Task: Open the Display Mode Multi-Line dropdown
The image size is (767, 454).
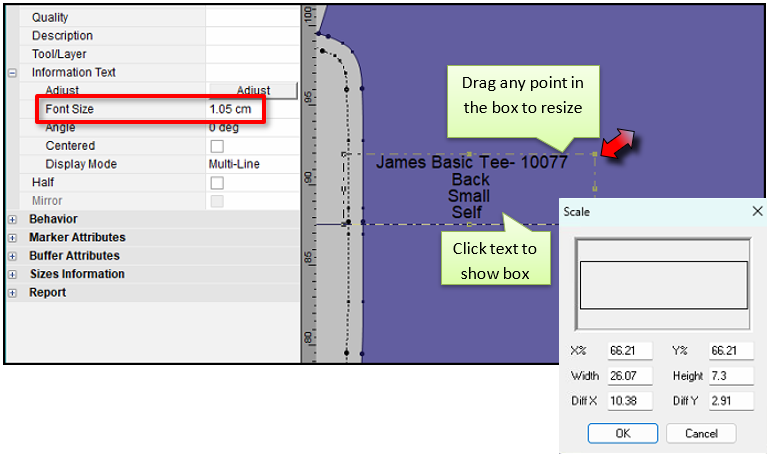Action: [x=252, y=164]
